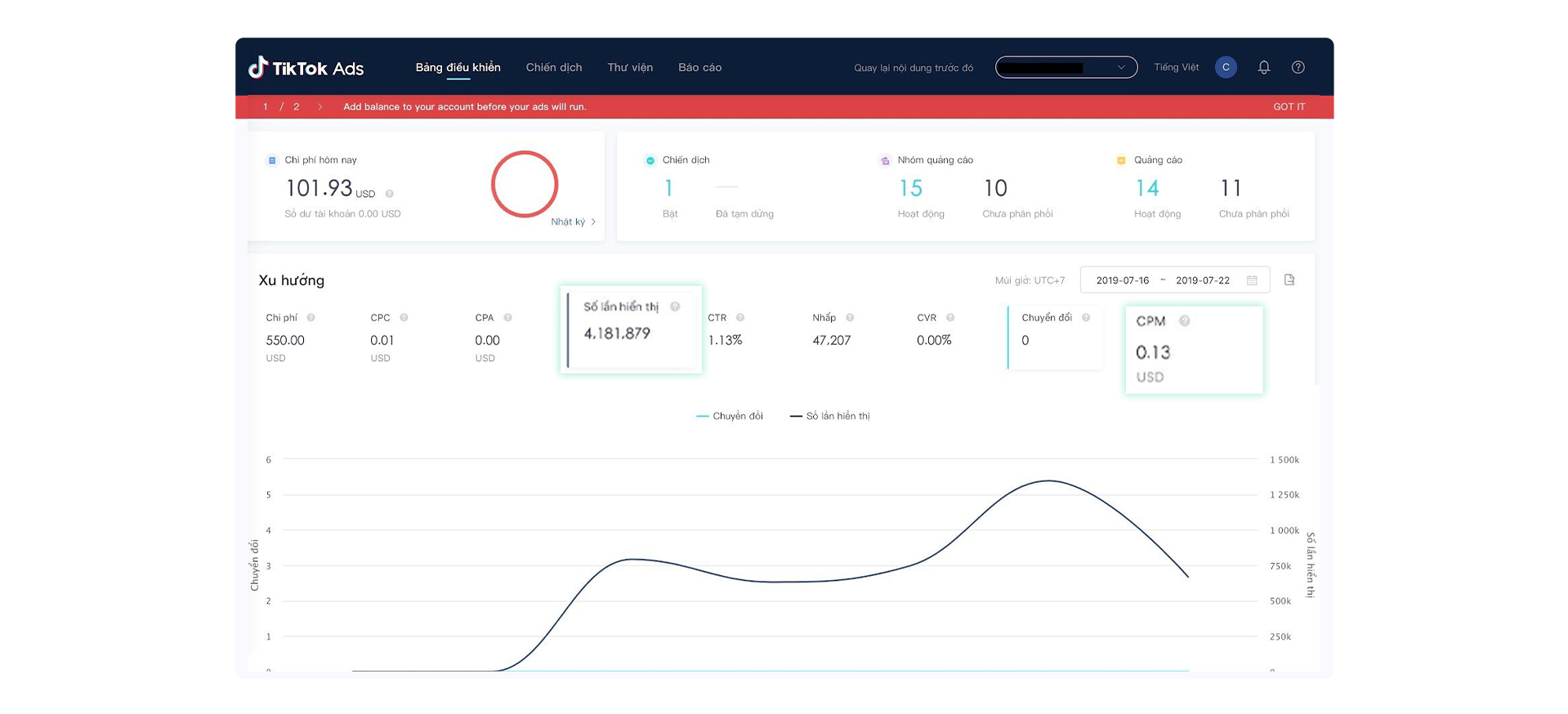The image size is (1568, 714).
Task: Open the help question mark icon
Action: pyautogui.click(x=1298, y=68)
